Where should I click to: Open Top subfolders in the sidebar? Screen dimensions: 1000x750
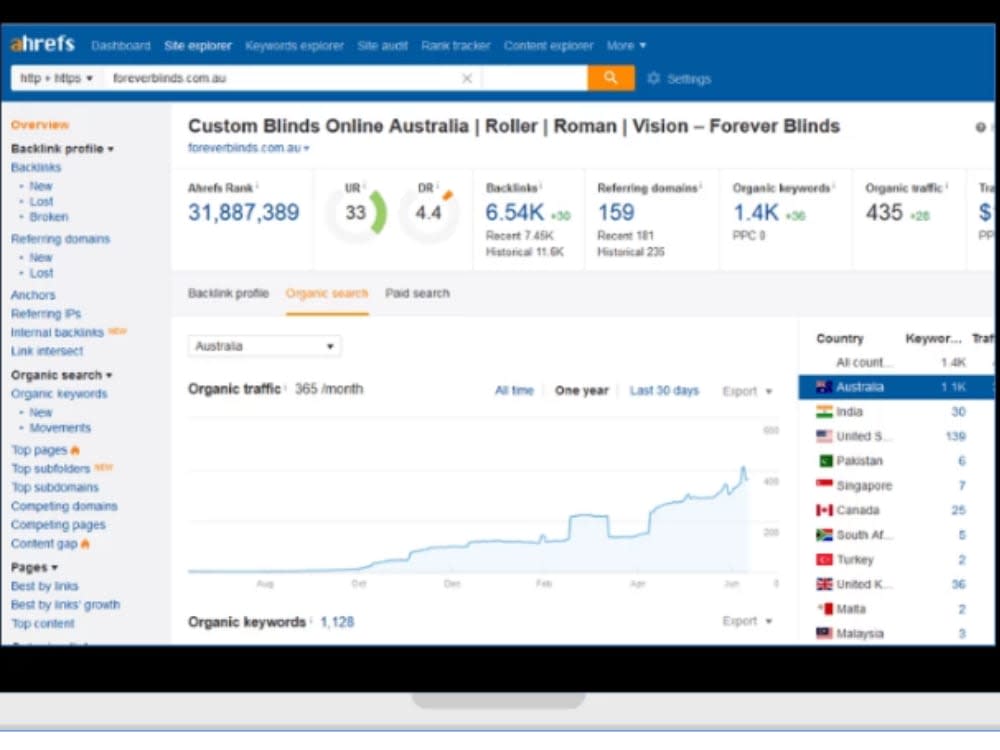(x=50, y=468)
